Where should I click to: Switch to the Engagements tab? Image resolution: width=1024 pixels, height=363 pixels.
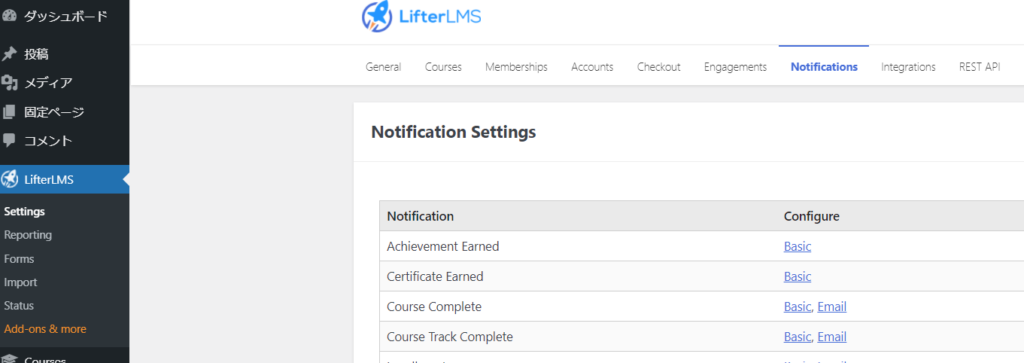tap(735, 67)
